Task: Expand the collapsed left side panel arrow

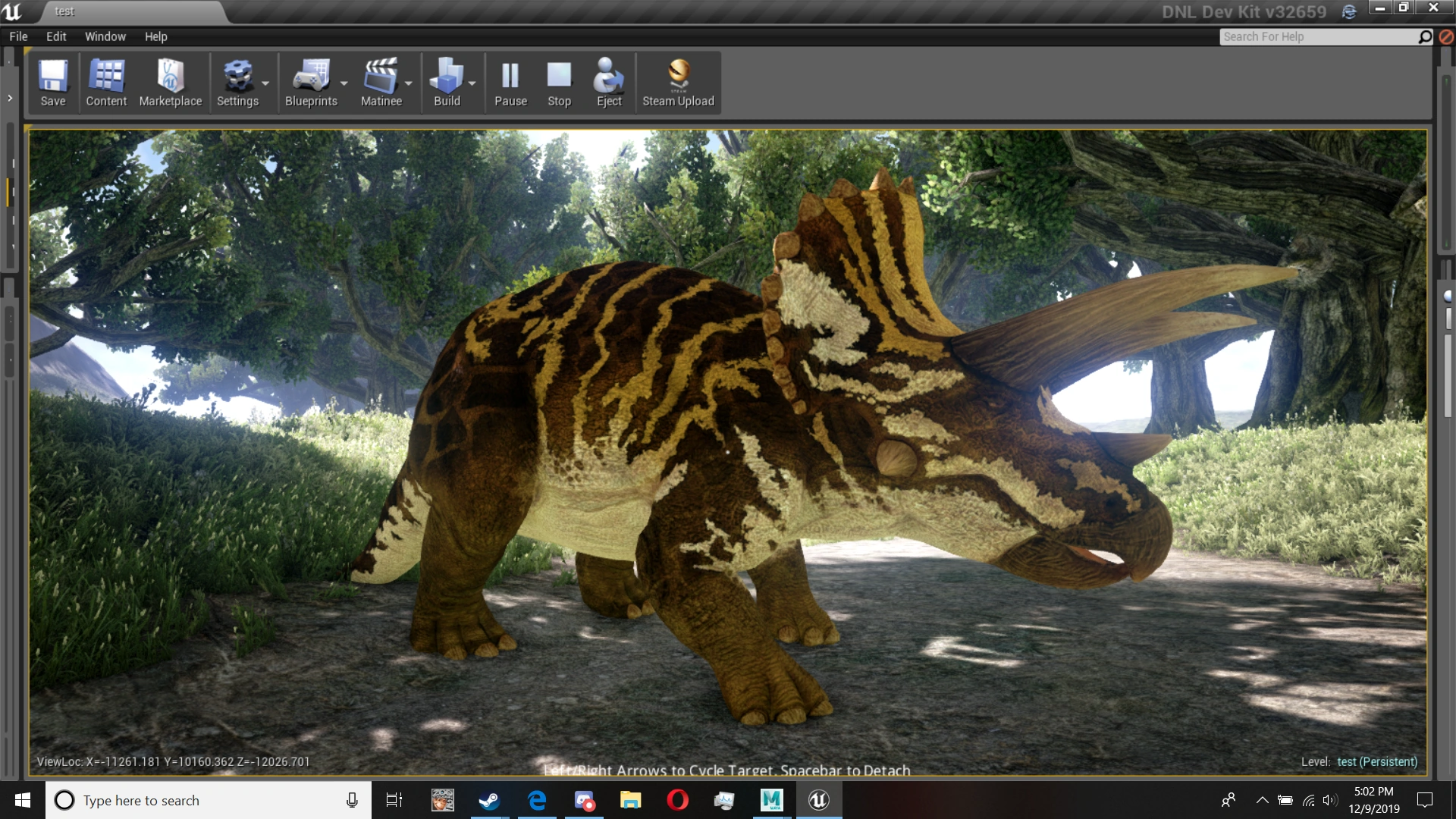Action: click(x=10, y=98)
